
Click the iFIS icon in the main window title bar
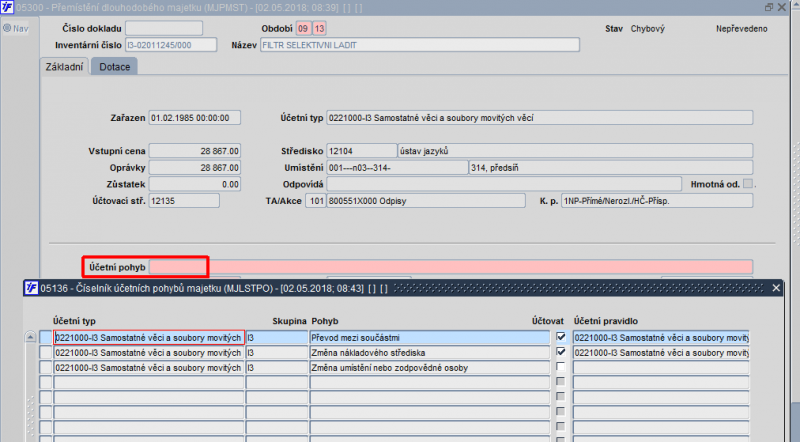point(7,7)
